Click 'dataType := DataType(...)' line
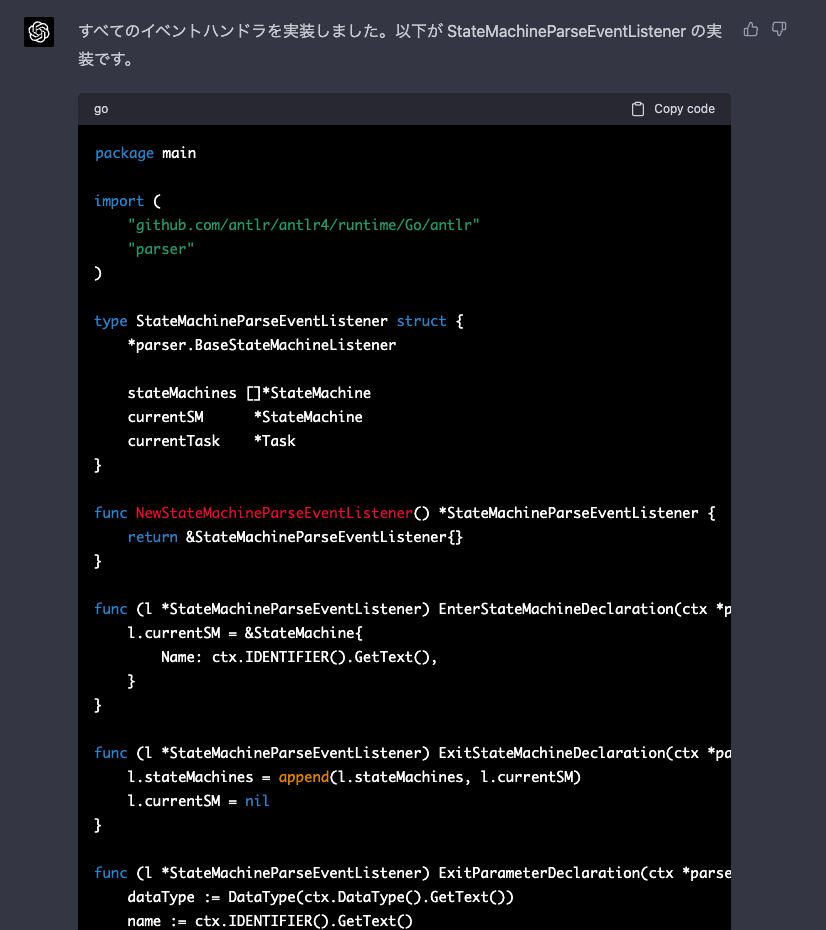The image size is (826, 930). pos(321,897)
